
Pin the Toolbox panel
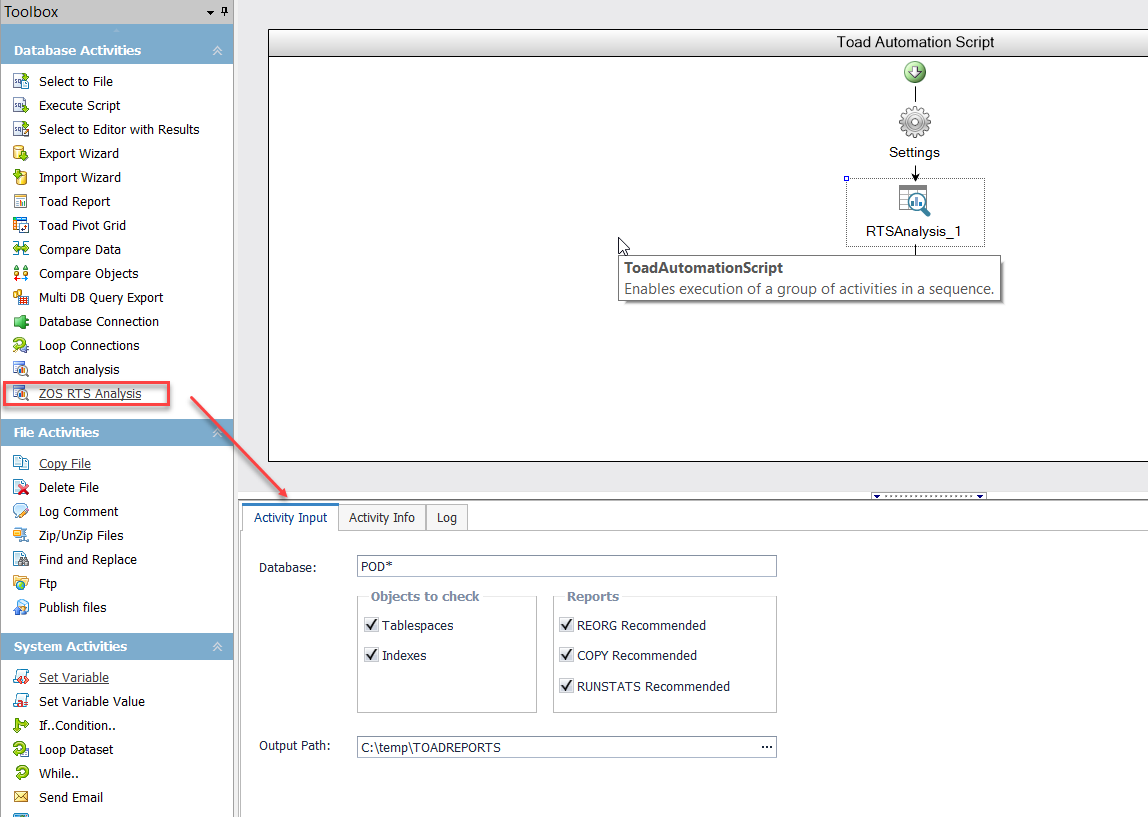[224, 12]
